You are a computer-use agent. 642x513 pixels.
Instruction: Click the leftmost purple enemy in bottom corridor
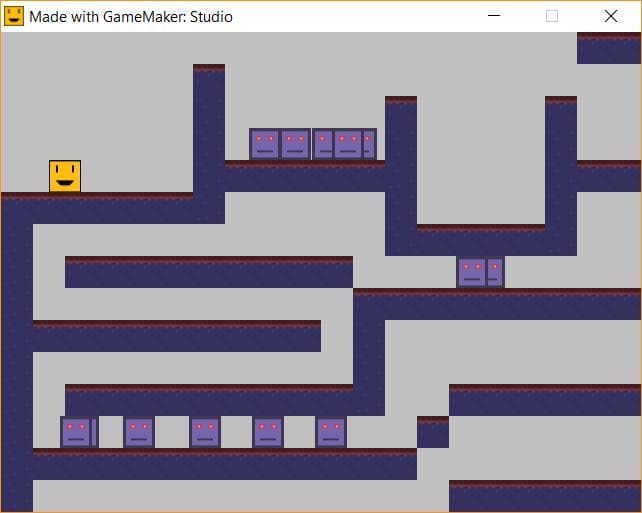[x=79, y=432]
